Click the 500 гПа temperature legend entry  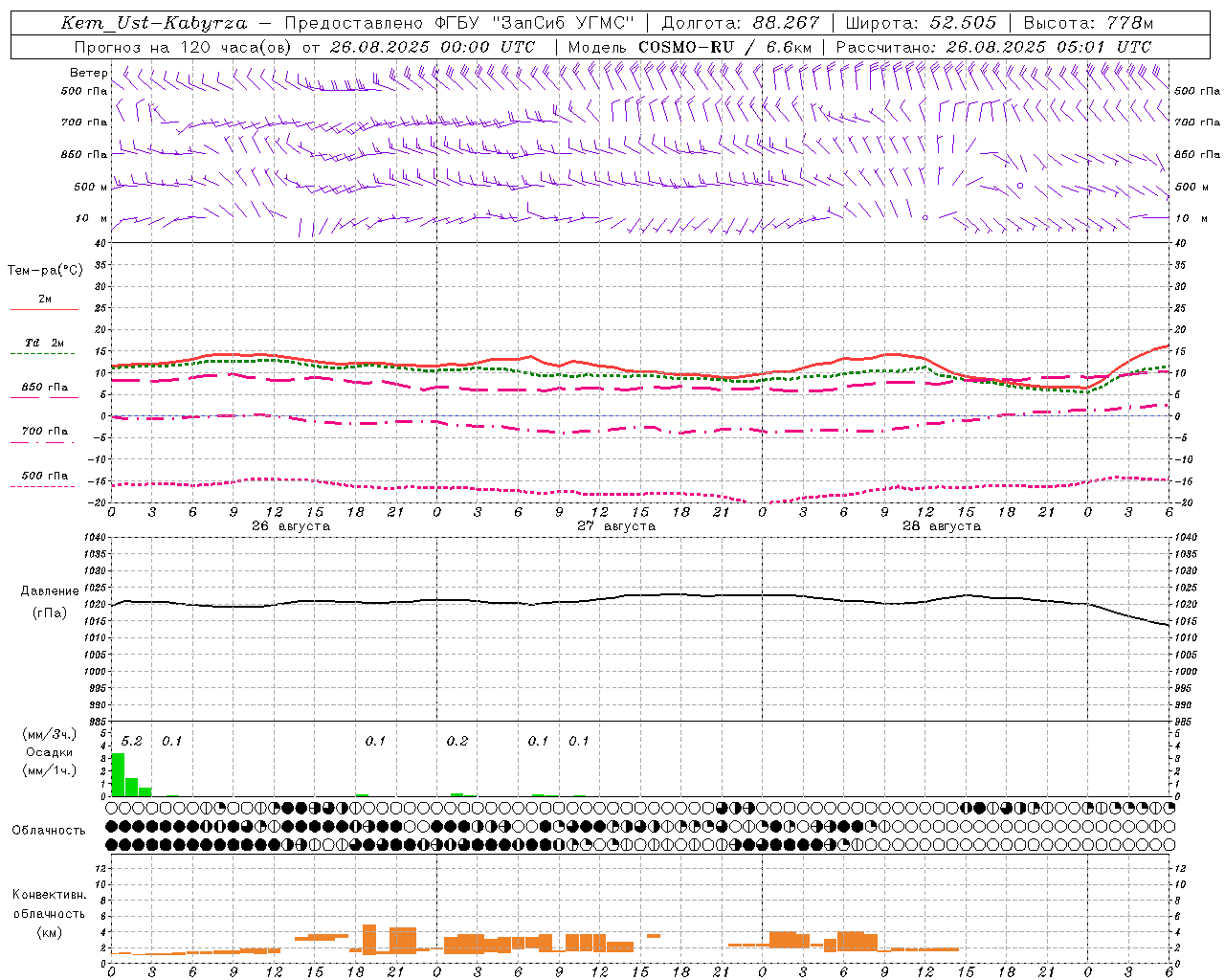44,476
